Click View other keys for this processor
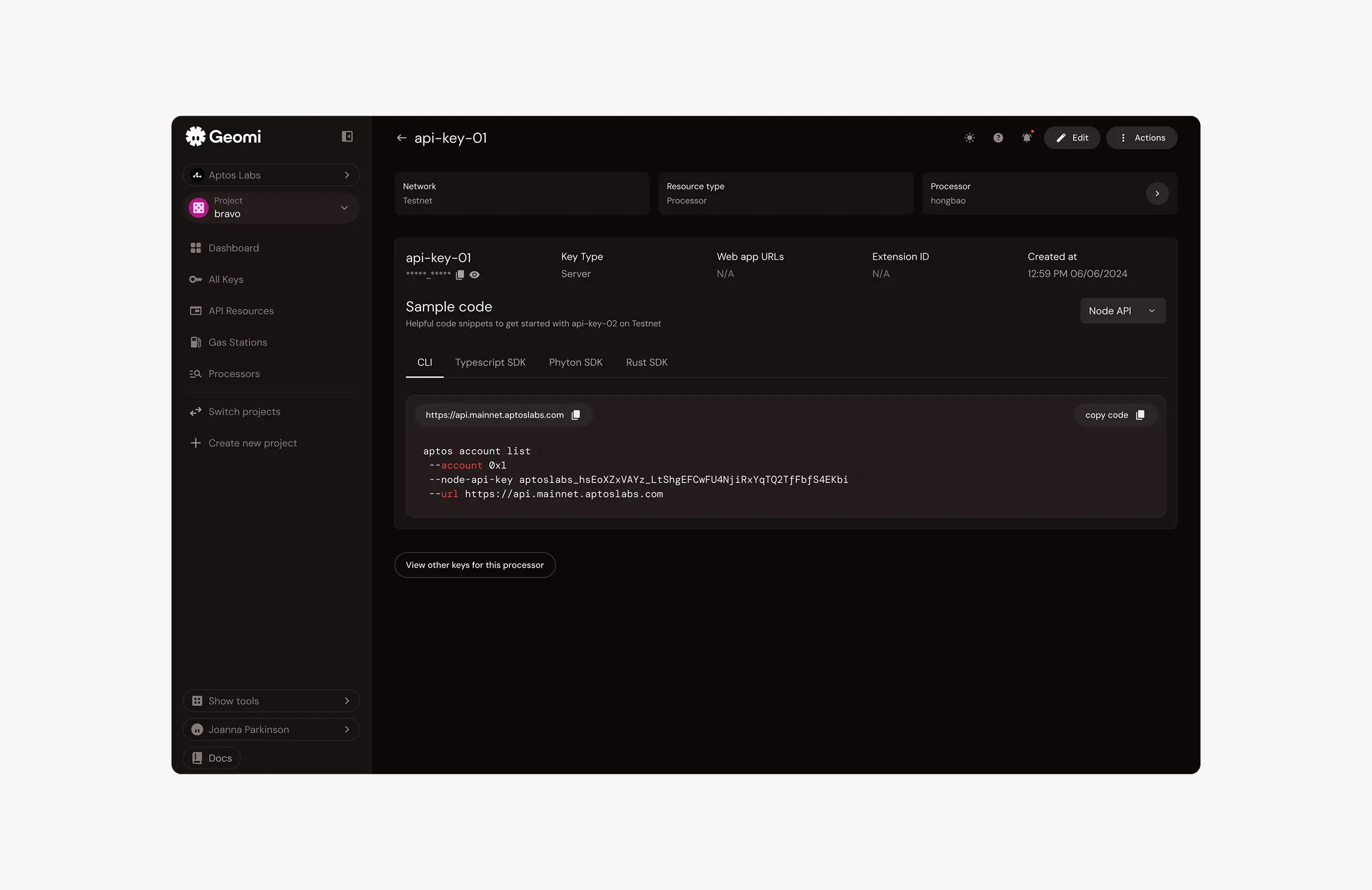Viewport: 1372px width, 890px height. pos(474,565)
